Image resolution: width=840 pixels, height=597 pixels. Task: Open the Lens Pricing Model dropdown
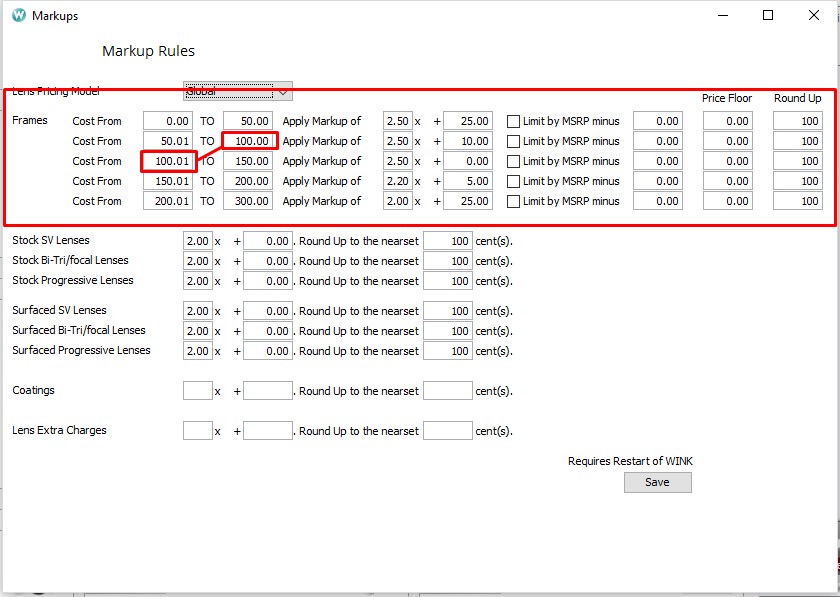(x=284, y=90)
